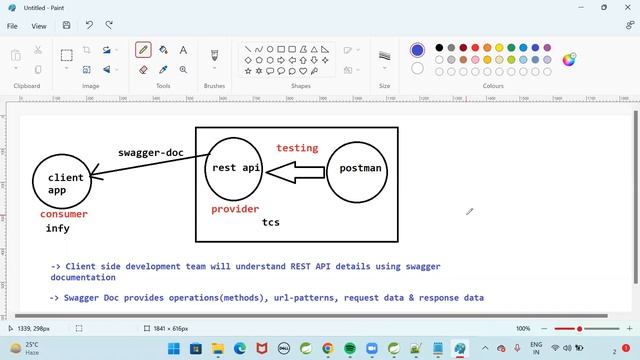Open the Windows Start menu
The image size is (640, 360).
[x=174, y=349]
